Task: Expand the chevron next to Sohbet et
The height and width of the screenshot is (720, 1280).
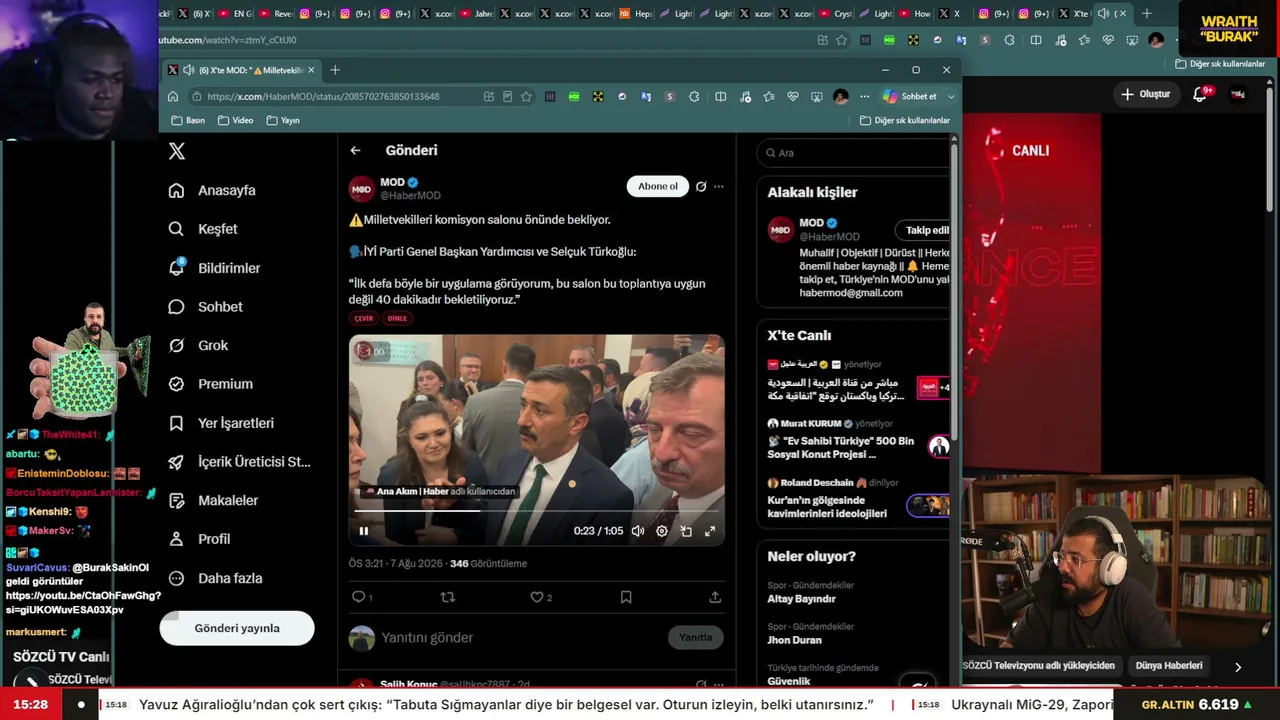Action: 951,96
